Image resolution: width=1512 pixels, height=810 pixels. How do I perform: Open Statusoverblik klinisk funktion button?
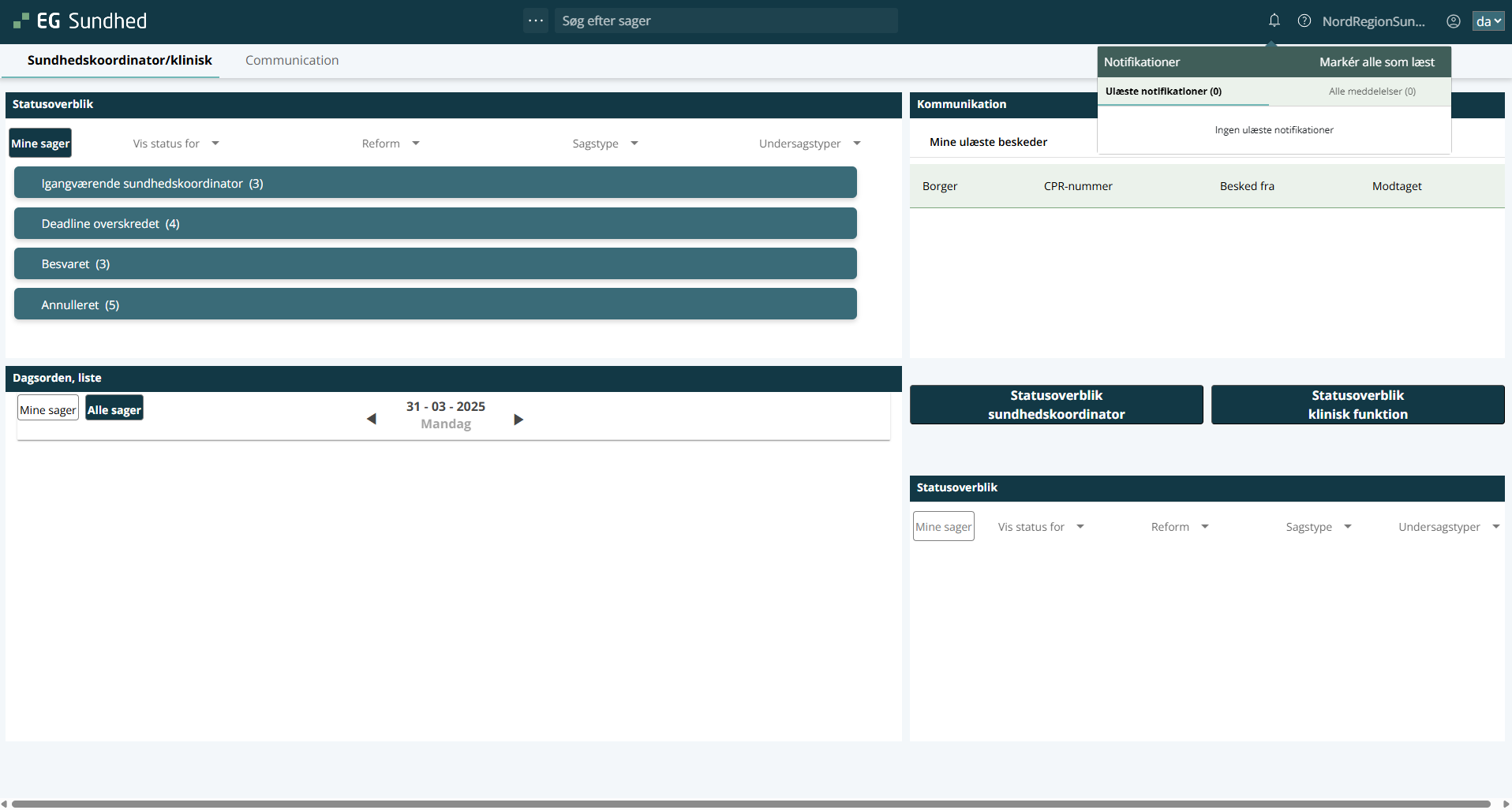[1357, 405]
